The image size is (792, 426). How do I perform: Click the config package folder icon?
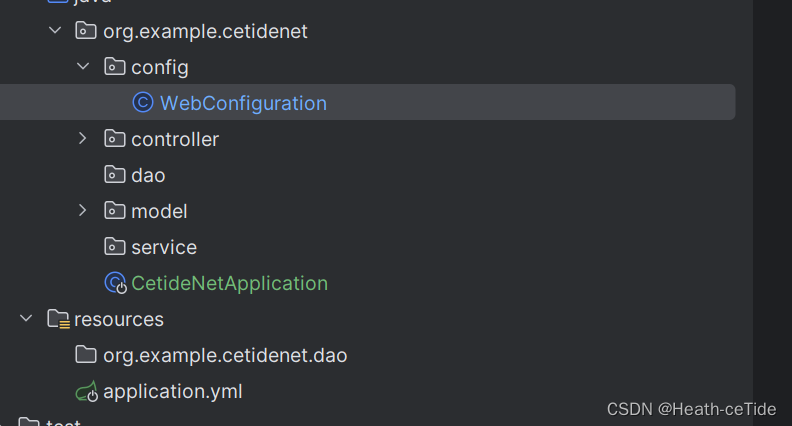[115, 67]
